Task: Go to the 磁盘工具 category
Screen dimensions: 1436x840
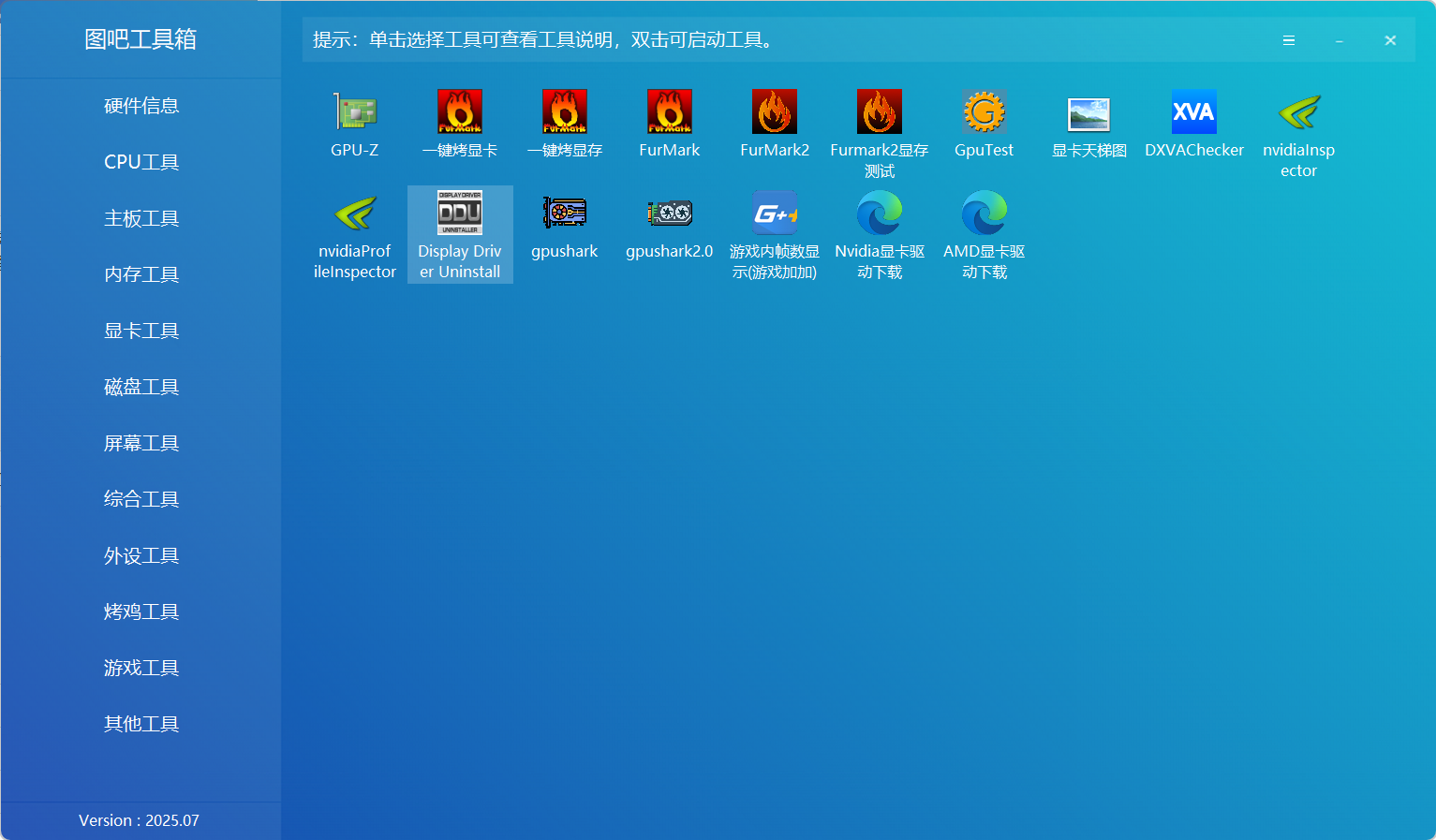Action: point(141,387)
